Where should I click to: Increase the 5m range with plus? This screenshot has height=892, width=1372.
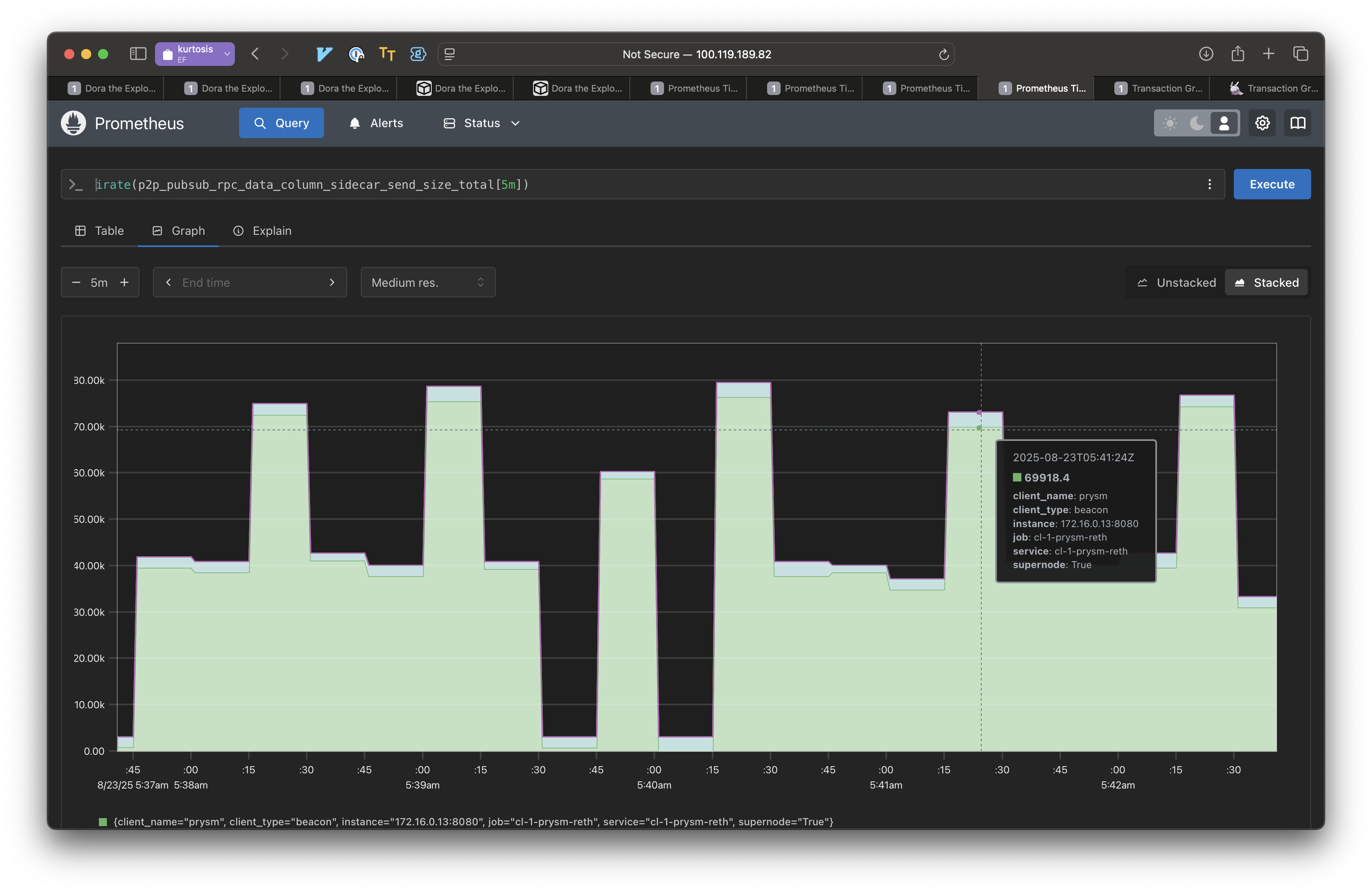(124, 283)
